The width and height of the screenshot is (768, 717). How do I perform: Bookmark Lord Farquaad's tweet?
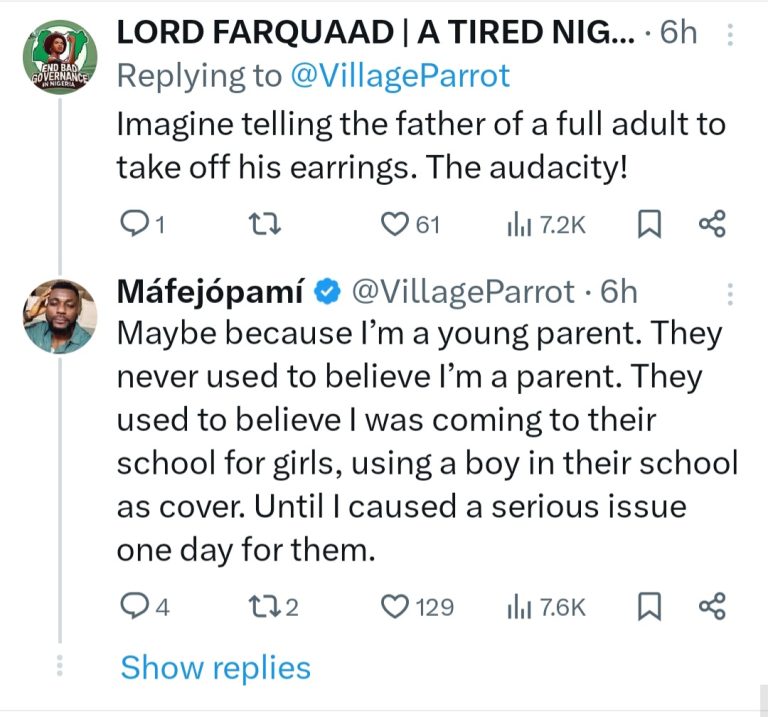click(650, 225)
